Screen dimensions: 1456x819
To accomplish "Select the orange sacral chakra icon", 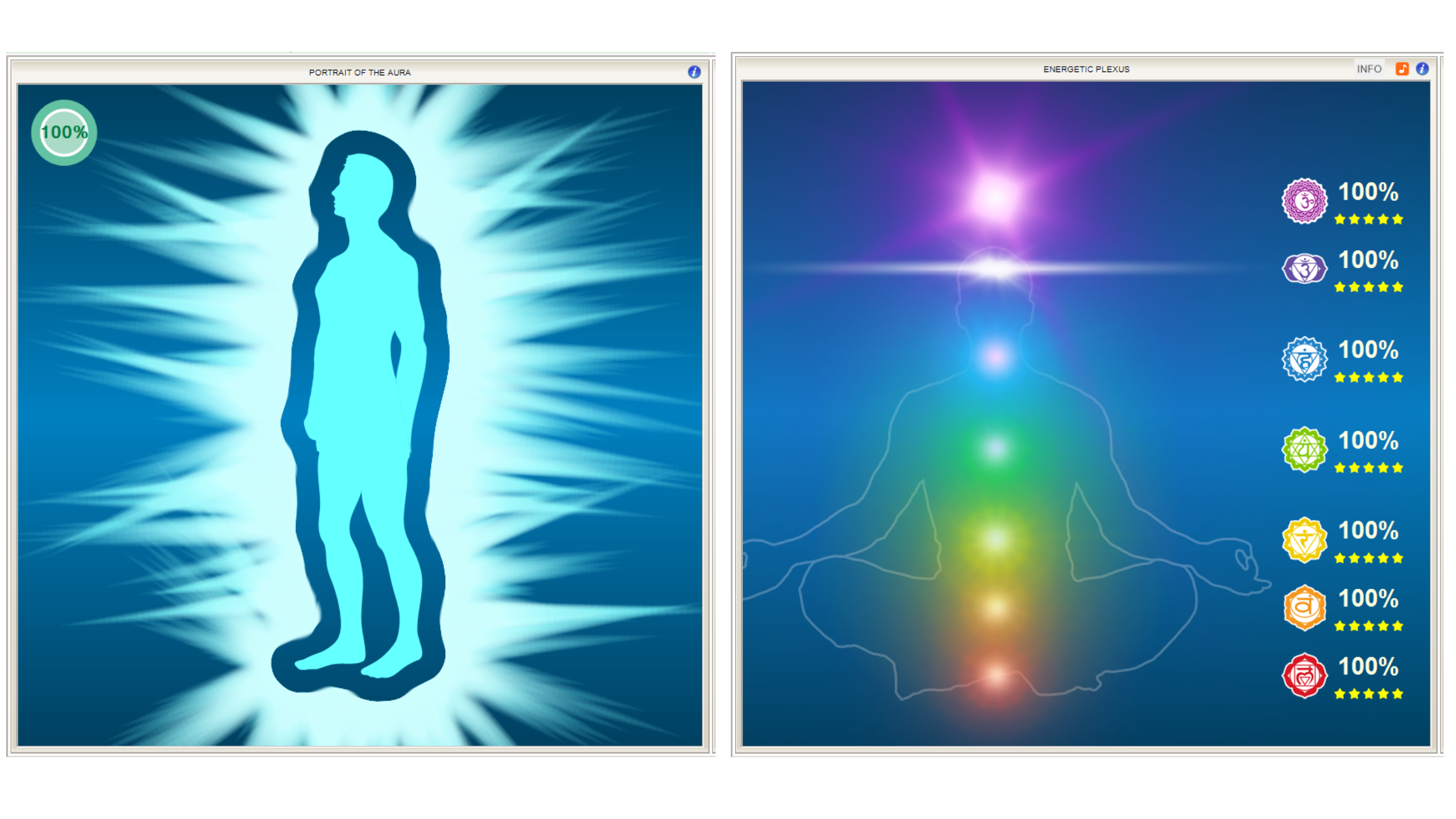I will pyautogui.click(x=1304, y=608).
